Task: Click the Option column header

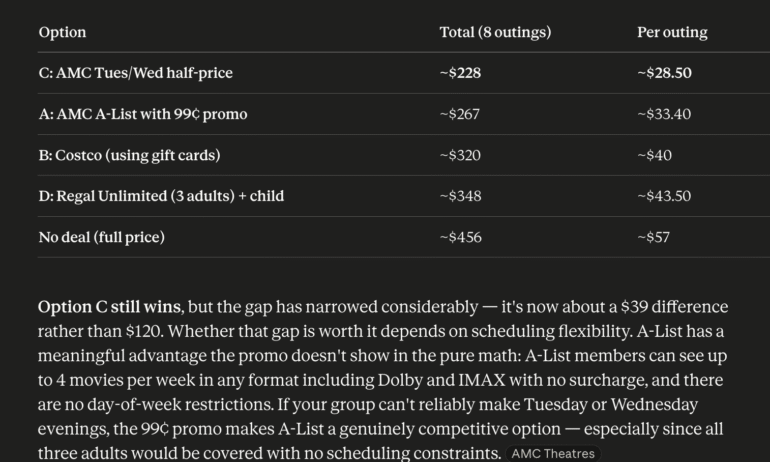Action: 62,32
